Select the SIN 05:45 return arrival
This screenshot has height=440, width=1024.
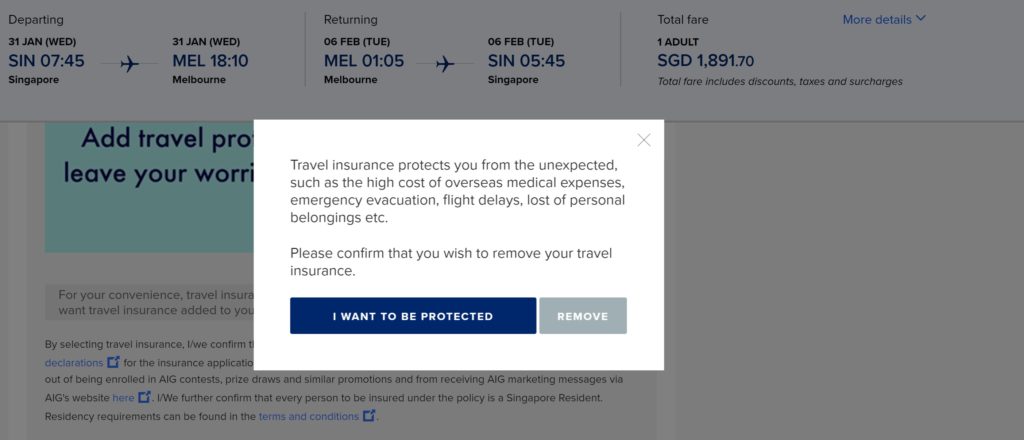526,61
